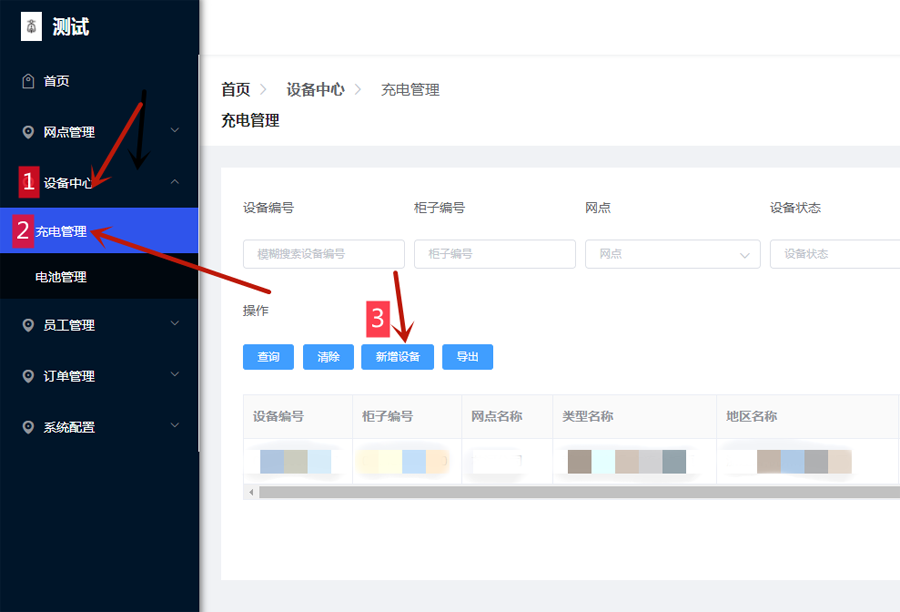The image size is (900, 612).
Task: Select the home icon next to 首页
Action: [x=27, y=80]
